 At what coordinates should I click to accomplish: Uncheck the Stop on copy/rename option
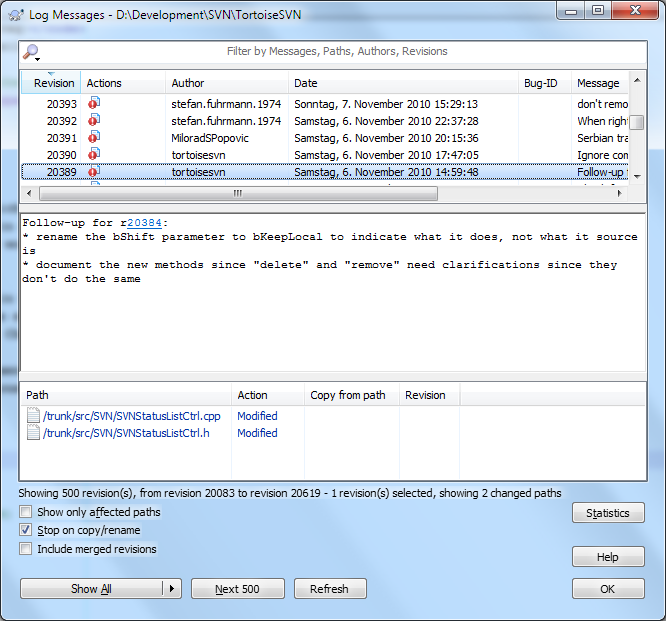[x=26, y=530]
